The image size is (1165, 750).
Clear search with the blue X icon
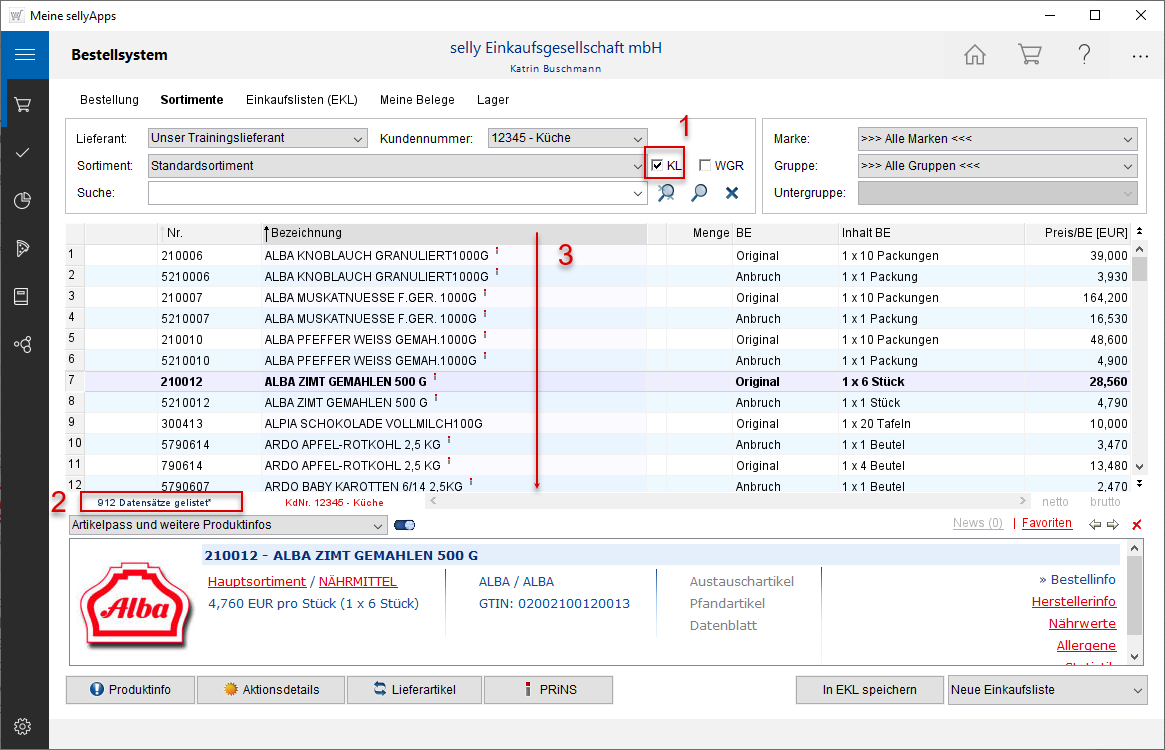click(732, 193)
